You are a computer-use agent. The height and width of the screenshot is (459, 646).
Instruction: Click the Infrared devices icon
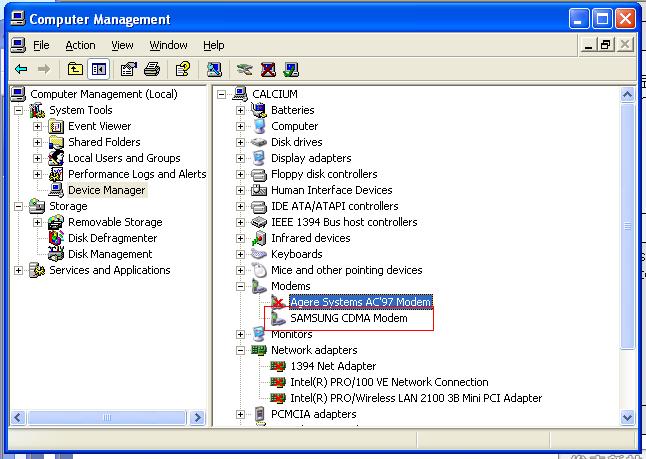259,238
